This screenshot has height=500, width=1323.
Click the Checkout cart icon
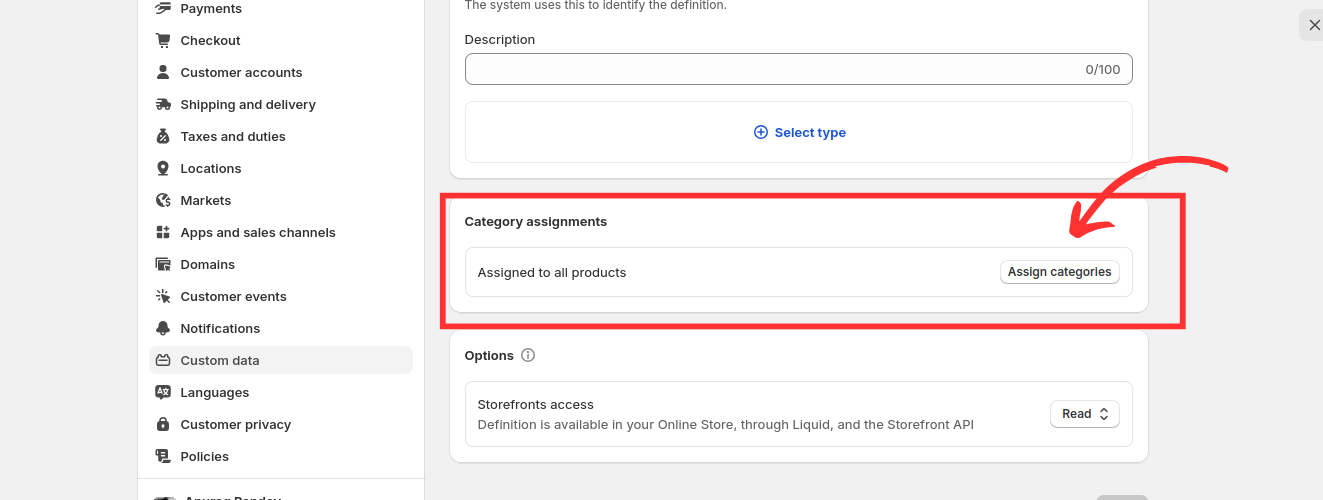(163, 40)
